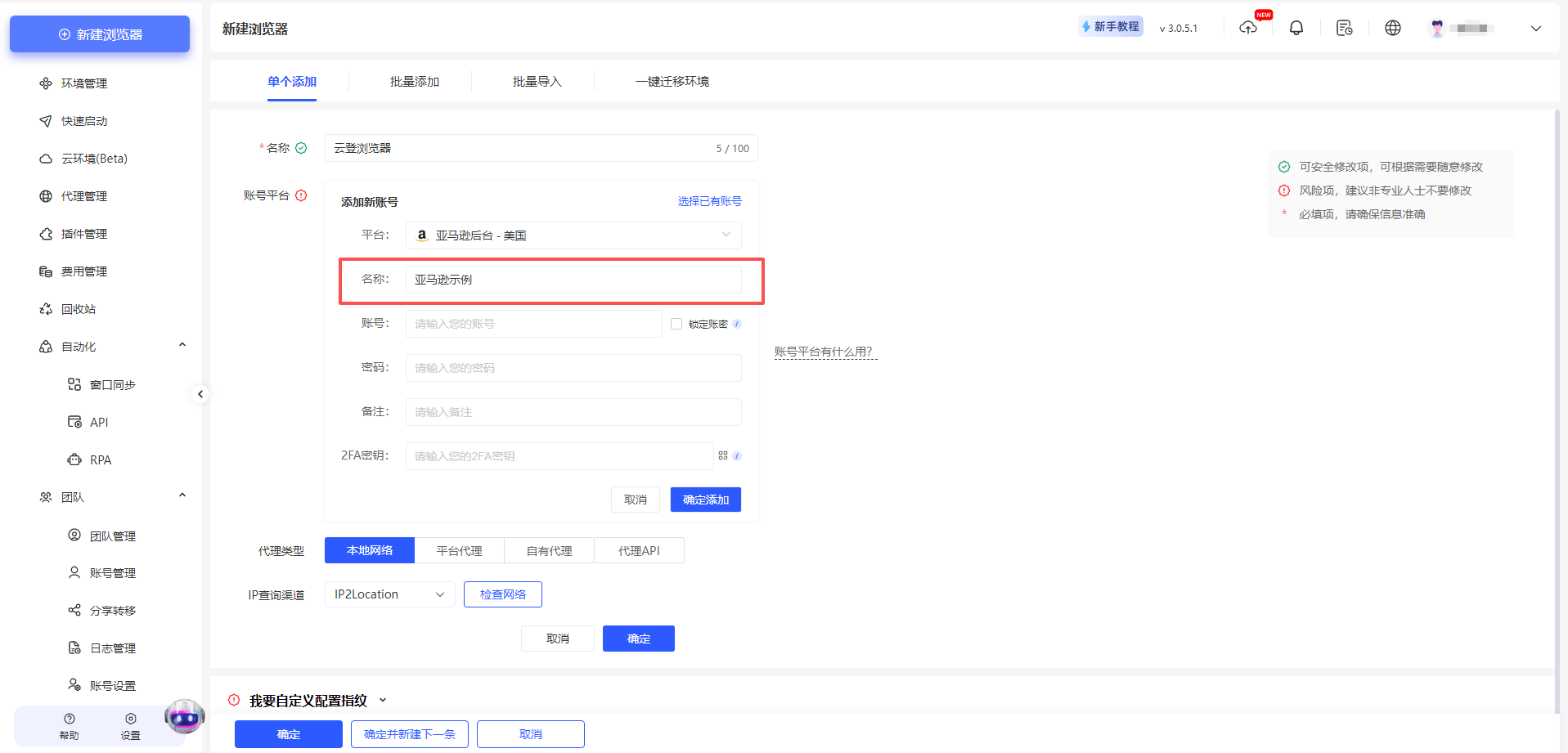1568x753 pixels.
Task: Open the floating robot assistant
Action: pyautogui.click(x=184, y=716)
